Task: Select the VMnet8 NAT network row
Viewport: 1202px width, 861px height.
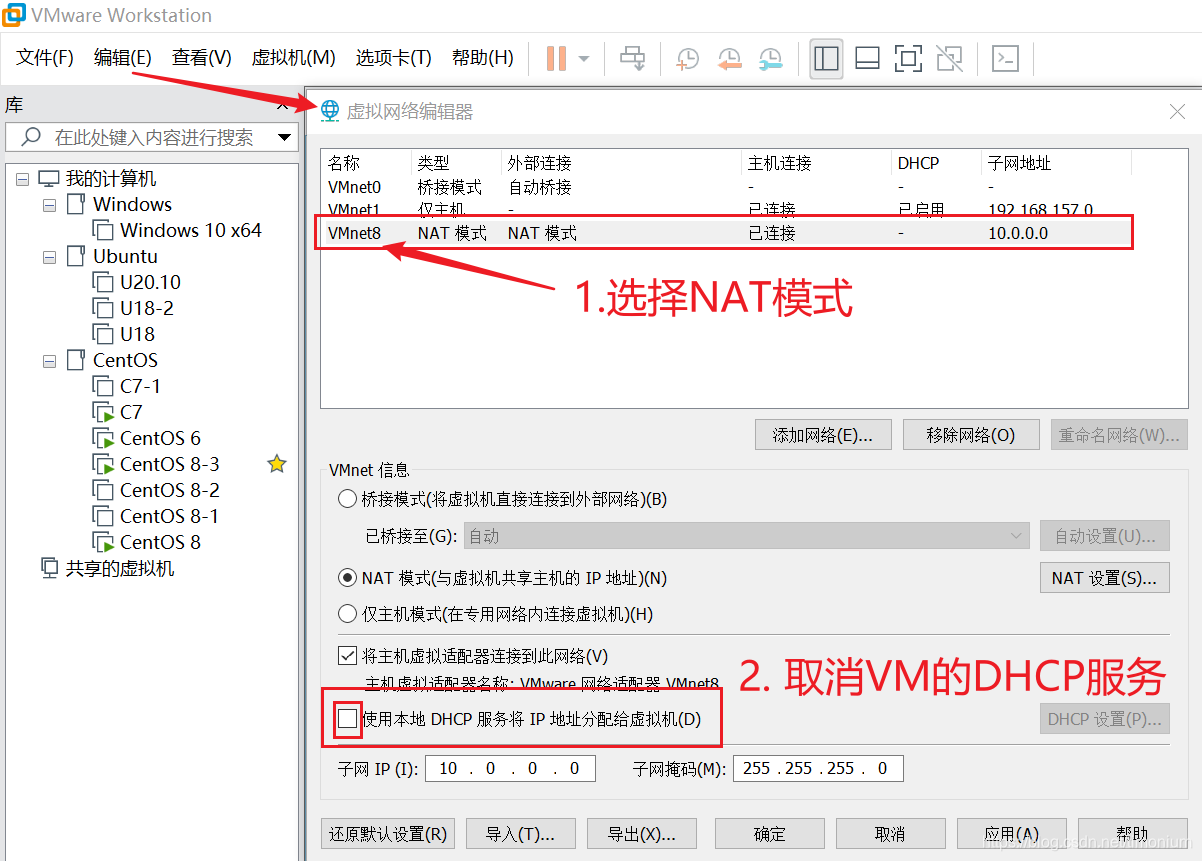Action: [726, 233]
